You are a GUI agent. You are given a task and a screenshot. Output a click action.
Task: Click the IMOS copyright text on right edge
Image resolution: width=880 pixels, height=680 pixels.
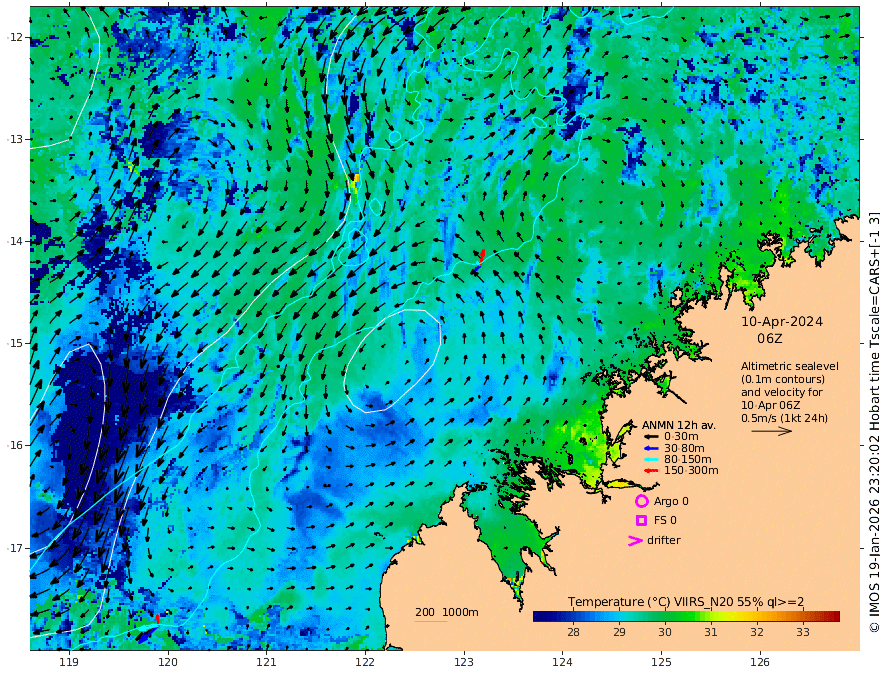click(874, 422)
